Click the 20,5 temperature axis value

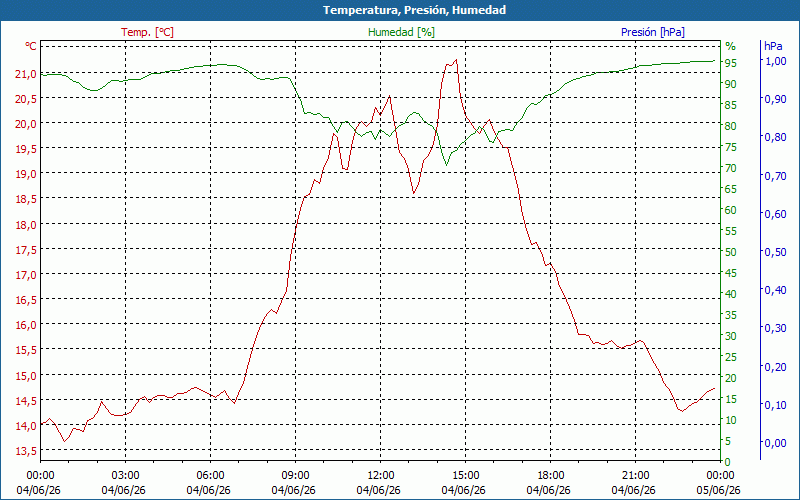tap(26, 99)
